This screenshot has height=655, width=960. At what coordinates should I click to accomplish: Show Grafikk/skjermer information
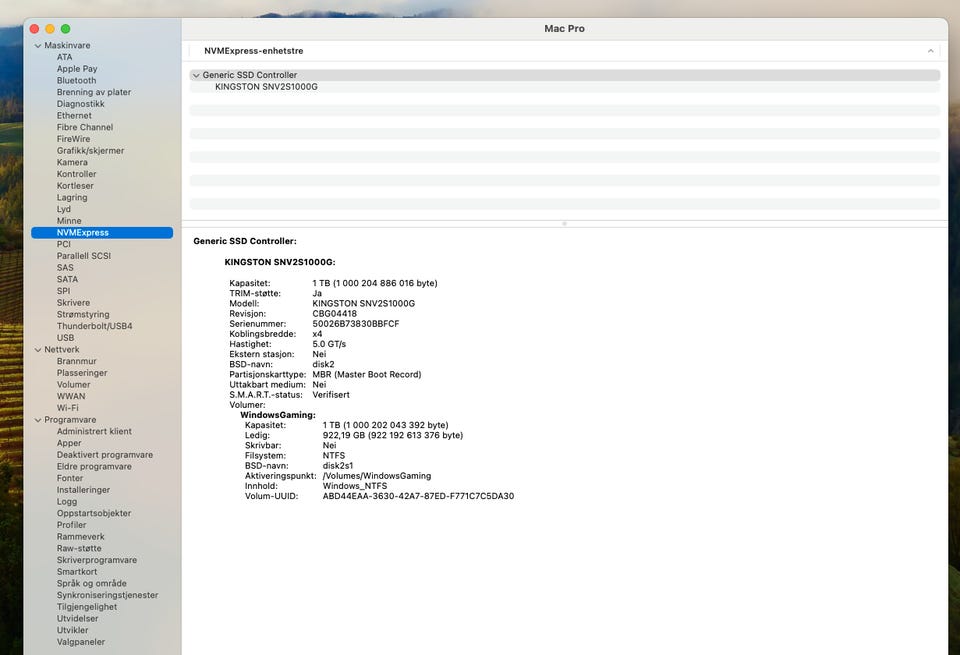pyautogui.click(x=91, y=151)
